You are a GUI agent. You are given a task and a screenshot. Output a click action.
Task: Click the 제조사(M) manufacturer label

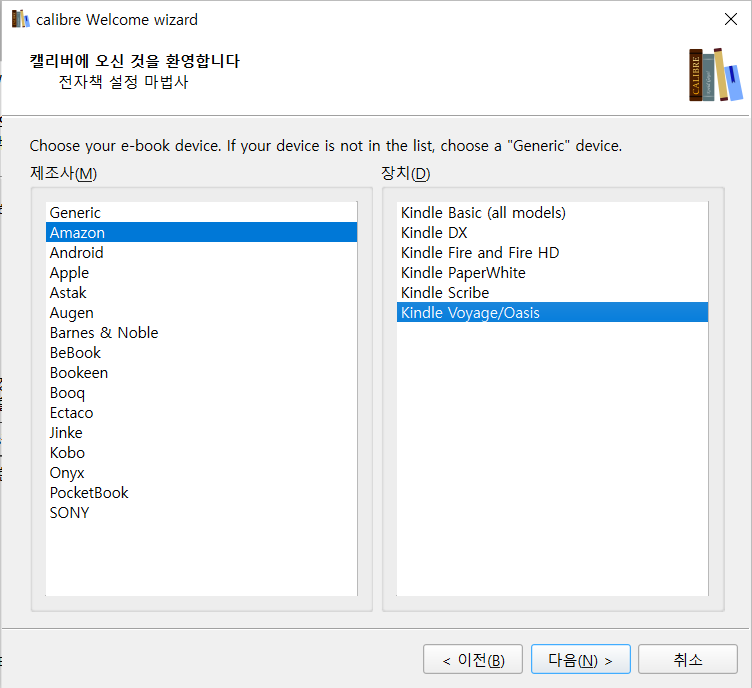pyautogui.click(x=63, y=173)
